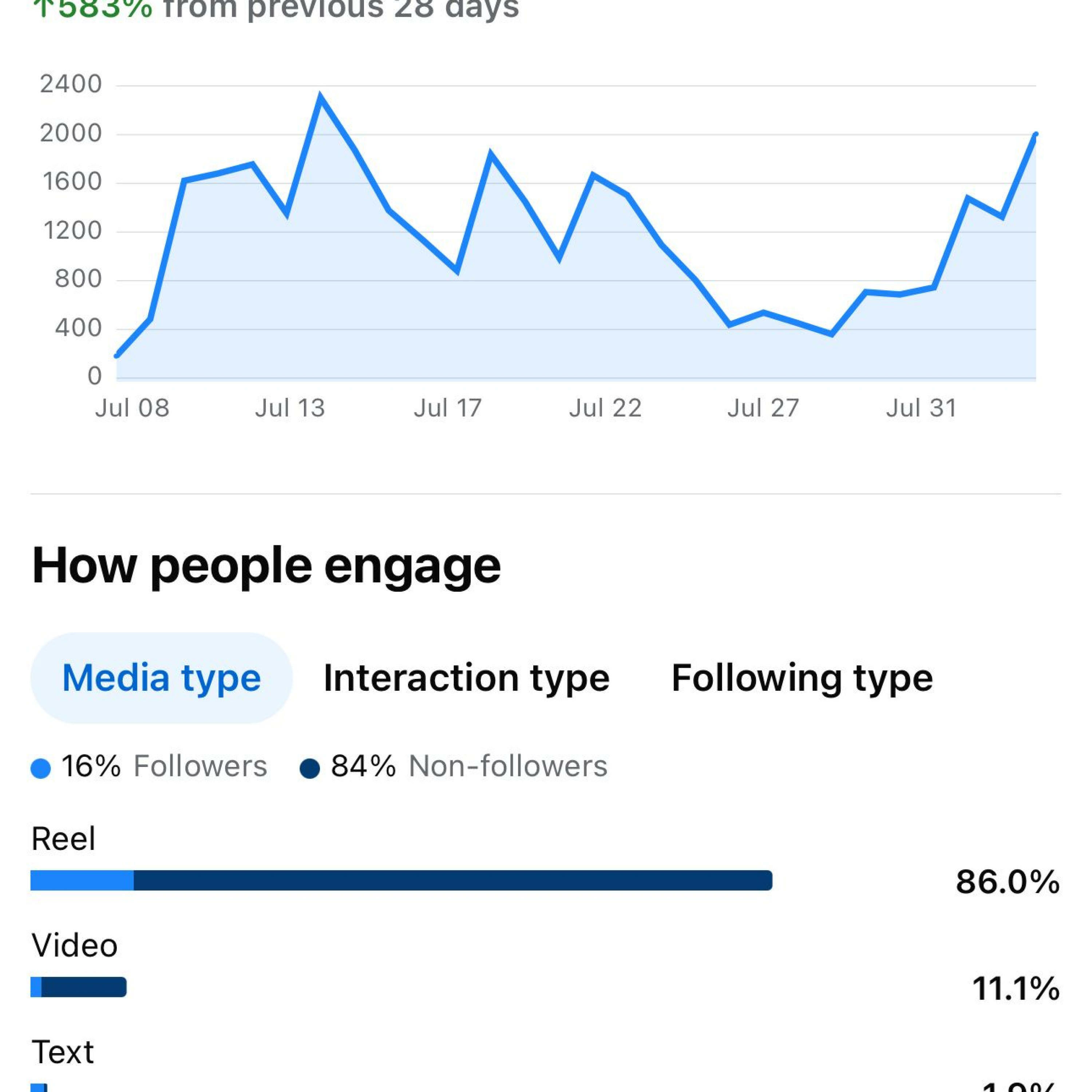Click the Jul 22 date label
Viewport: 1092px width, 1092px height.
pyautogui.click(x=605, y=408)
